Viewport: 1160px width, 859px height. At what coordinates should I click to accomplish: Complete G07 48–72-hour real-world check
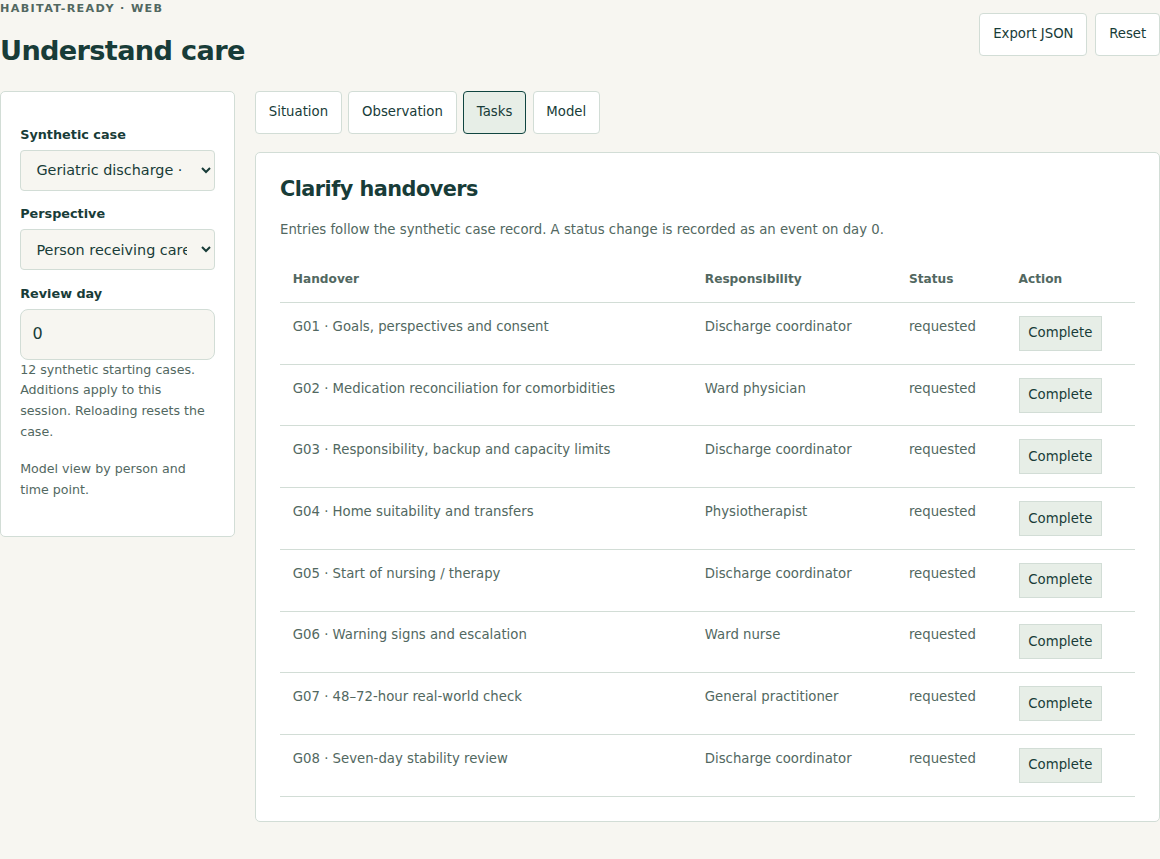1060,704
